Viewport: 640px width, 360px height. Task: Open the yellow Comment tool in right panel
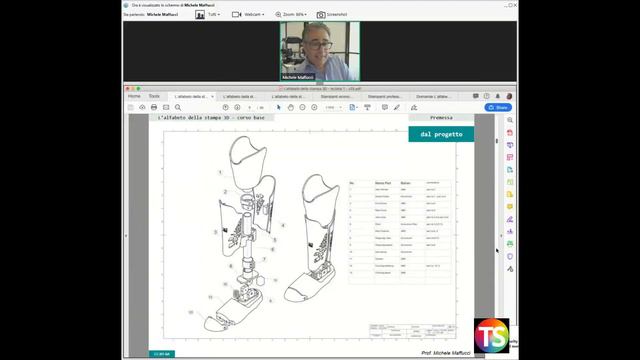(510, 207)
